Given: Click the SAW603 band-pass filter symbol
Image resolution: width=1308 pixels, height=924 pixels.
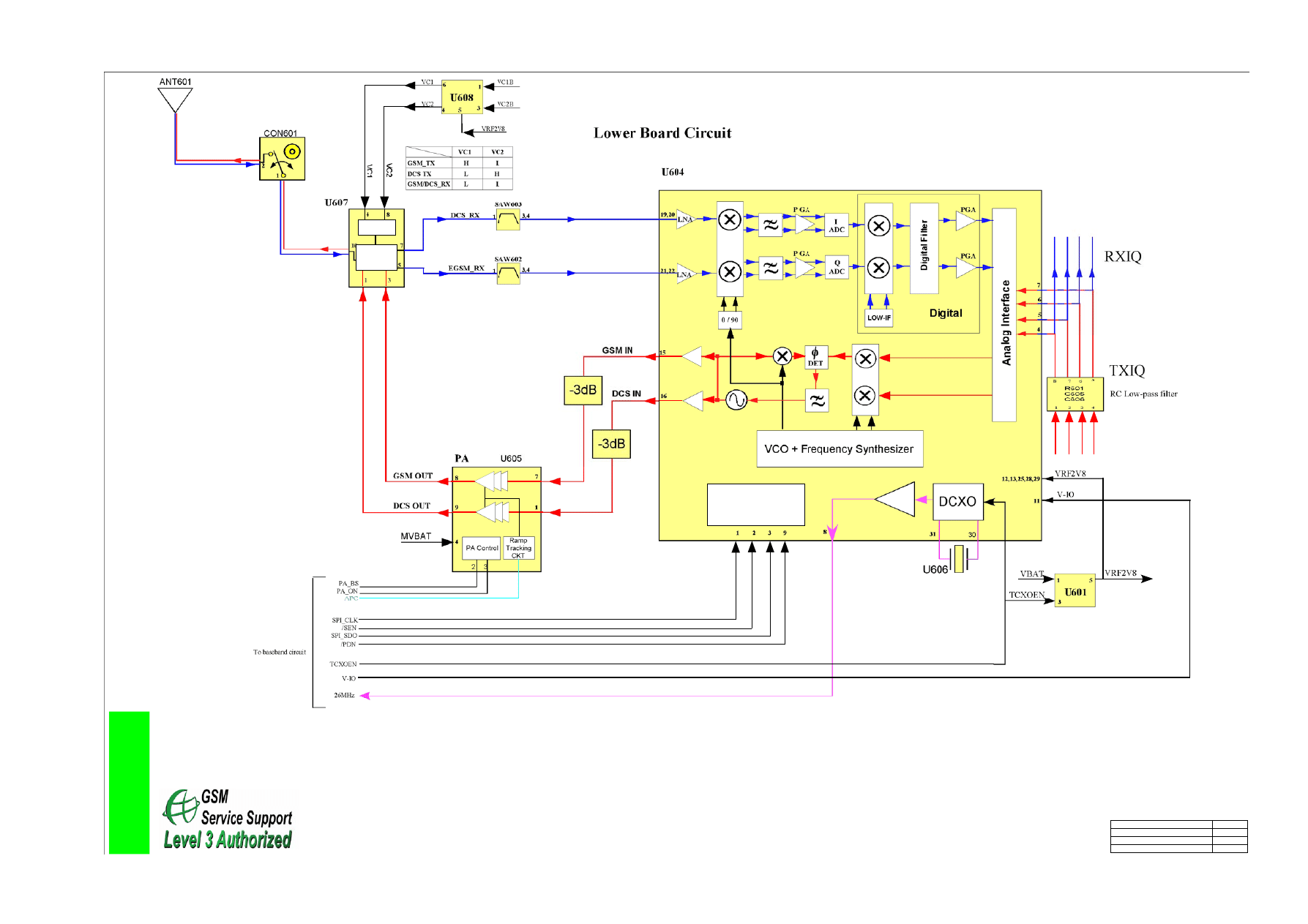Looking at the screenshot, I should coord(508,219).
